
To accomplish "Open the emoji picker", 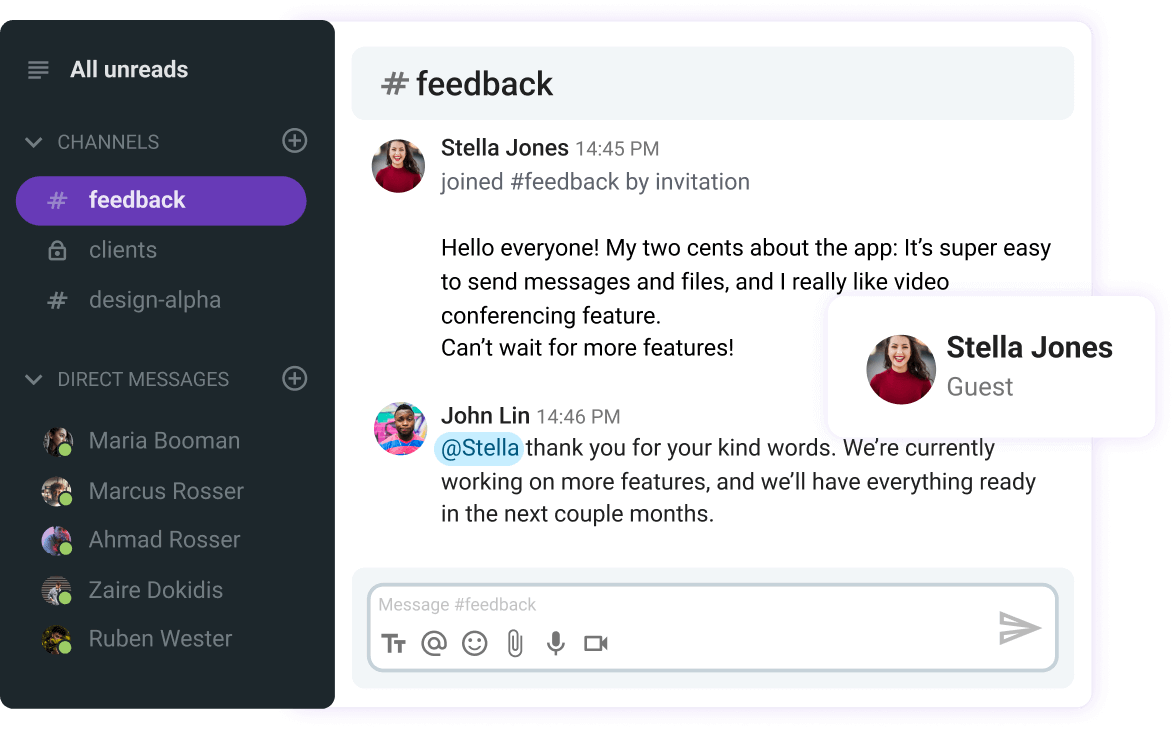I will 474,643.
